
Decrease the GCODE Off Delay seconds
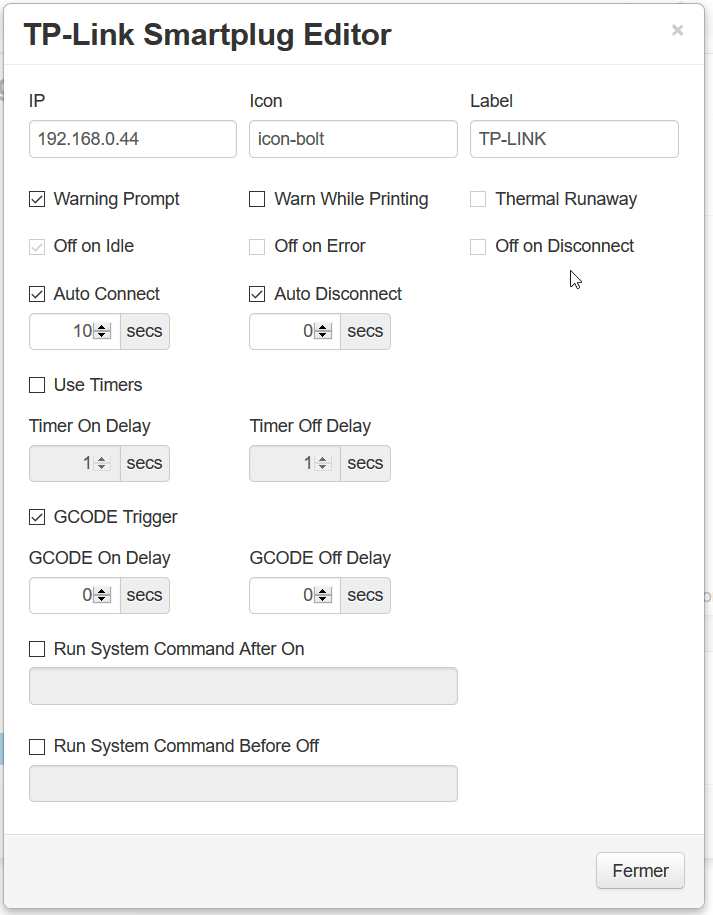pyautogui.click(x=325, y=600)
